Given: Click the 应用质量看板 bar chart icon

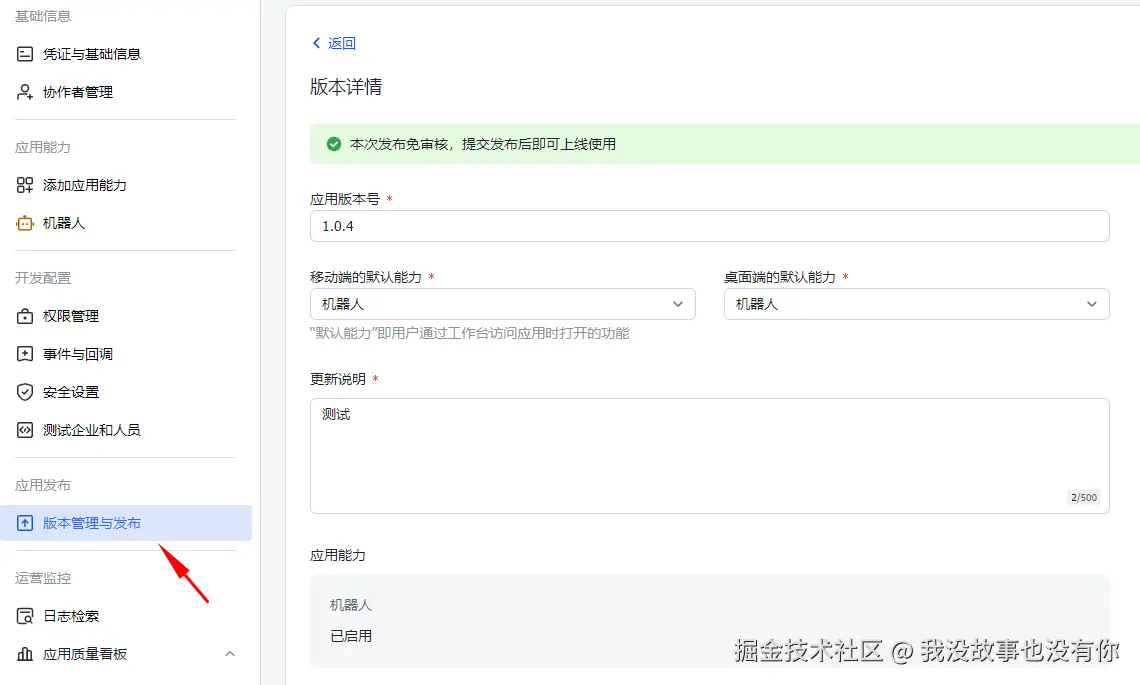Looking at the screenshot, I should click(25, 654).
